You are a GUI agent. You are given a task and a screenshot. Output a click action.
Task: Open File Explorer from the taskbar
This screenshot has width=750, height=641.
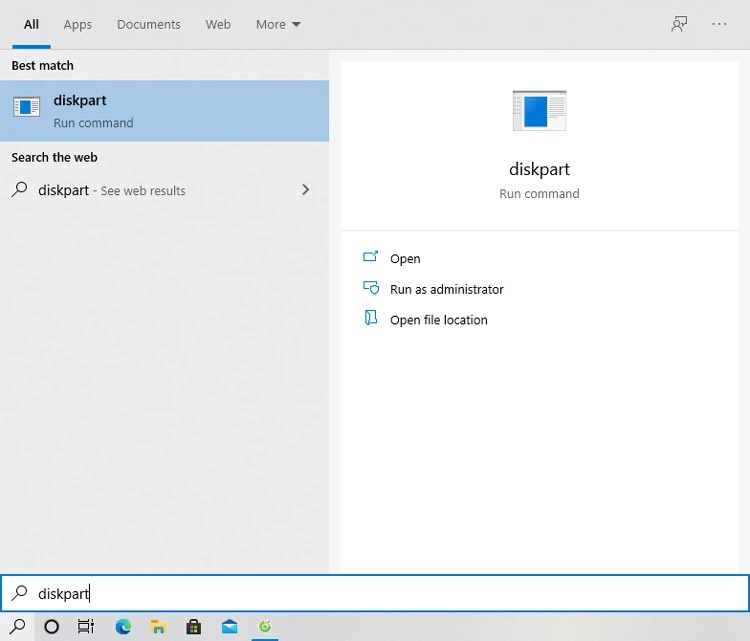[x=158, y=626]
